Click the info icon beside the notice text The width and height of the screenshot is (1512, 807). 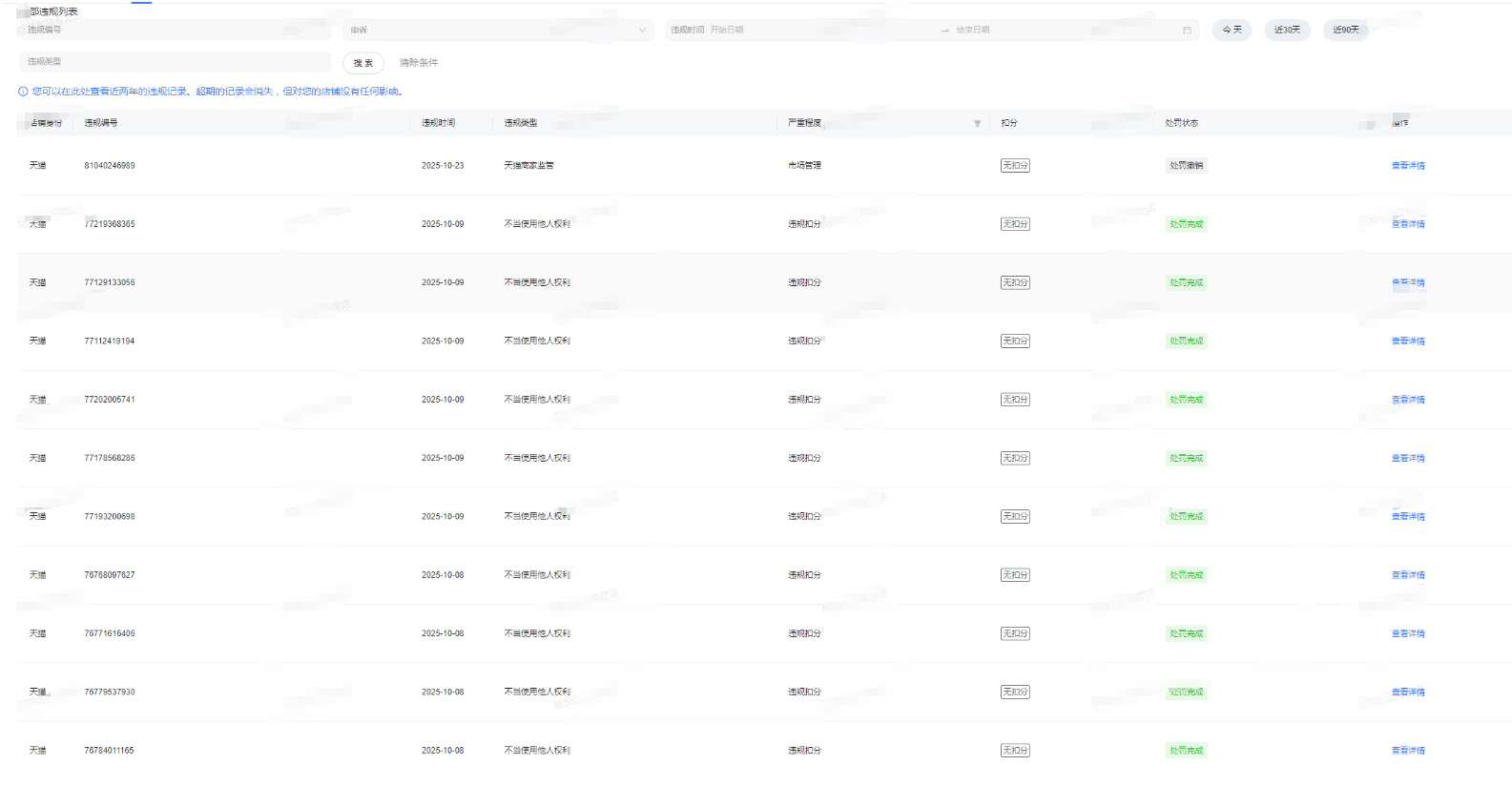pyautogui.click(x=23, y=92)
